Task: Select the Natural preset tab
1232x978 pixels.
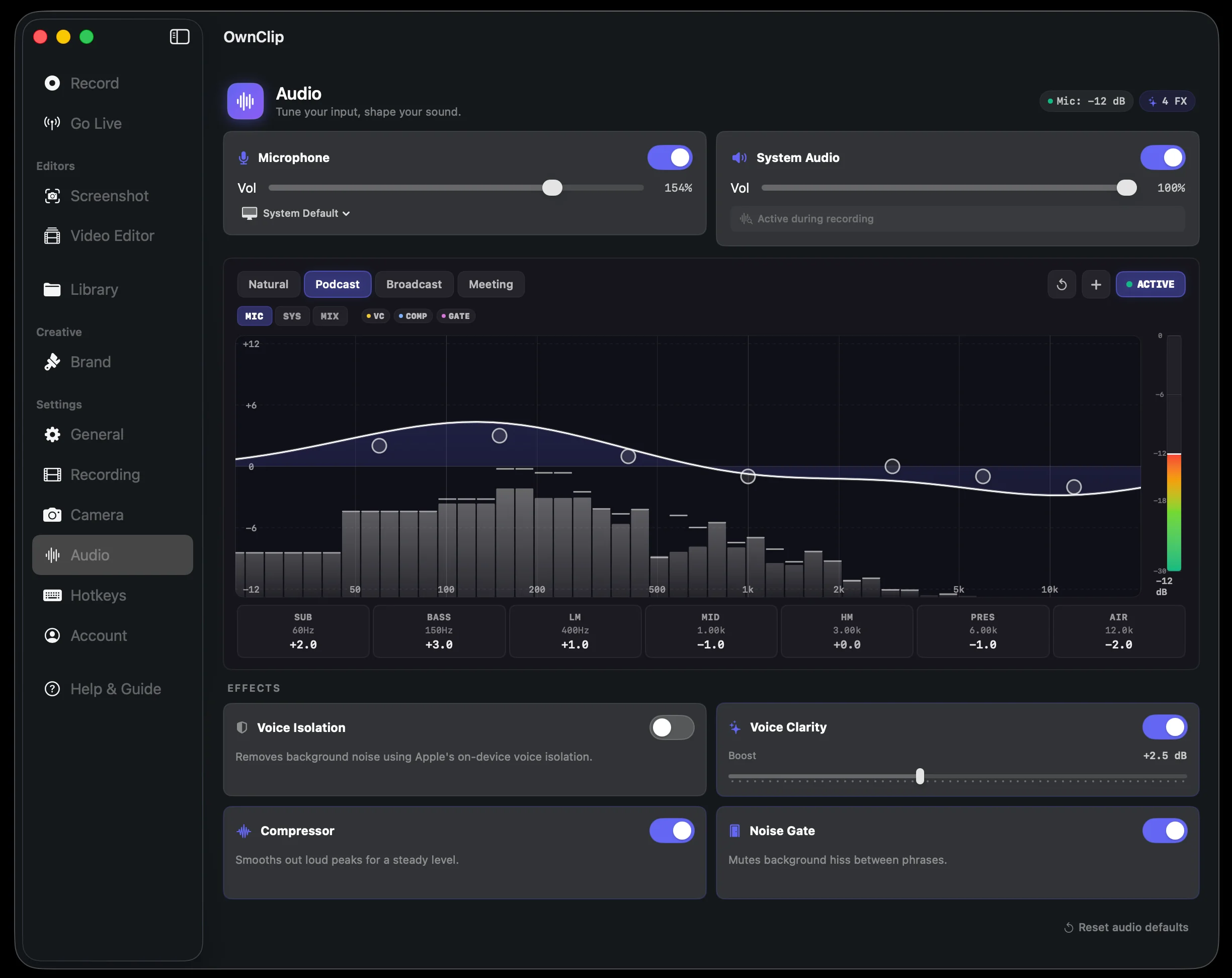Action: click(x=269, y=284)
